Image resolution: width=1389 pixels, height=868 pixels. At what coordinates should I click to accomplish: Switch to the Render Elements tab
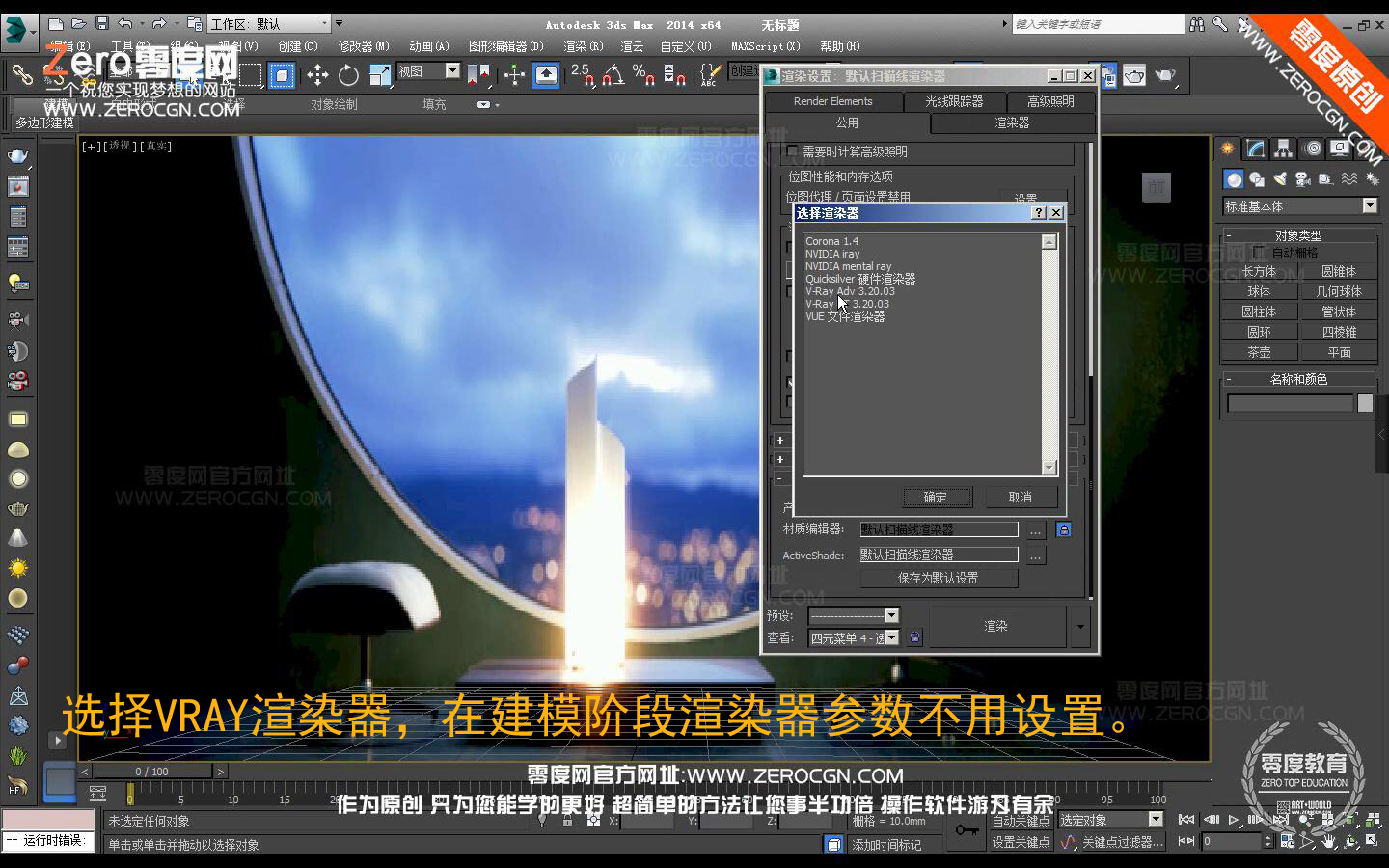833,101
